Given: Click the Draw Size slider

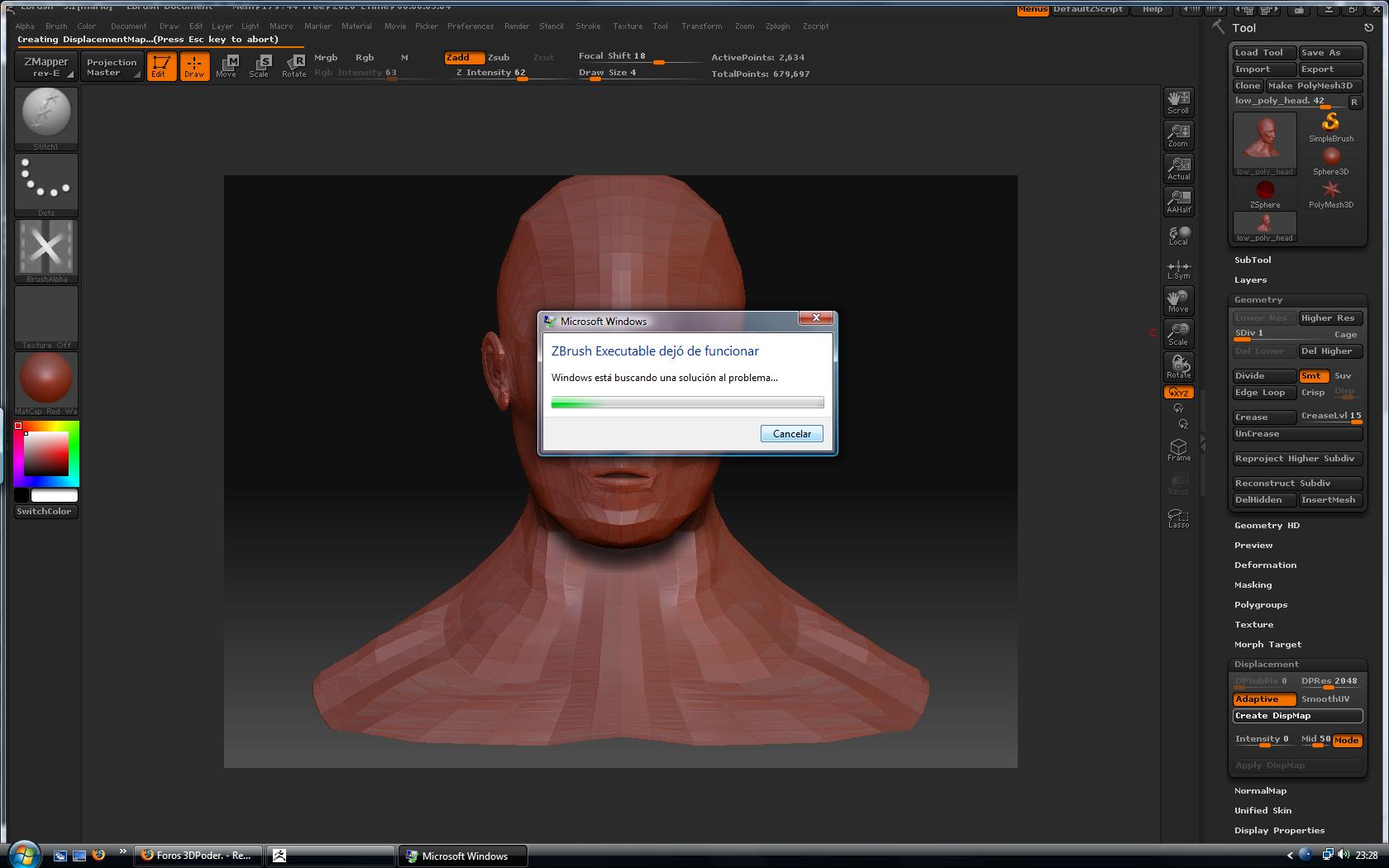Looking at the screenshot, I should (x=640, y=73).
